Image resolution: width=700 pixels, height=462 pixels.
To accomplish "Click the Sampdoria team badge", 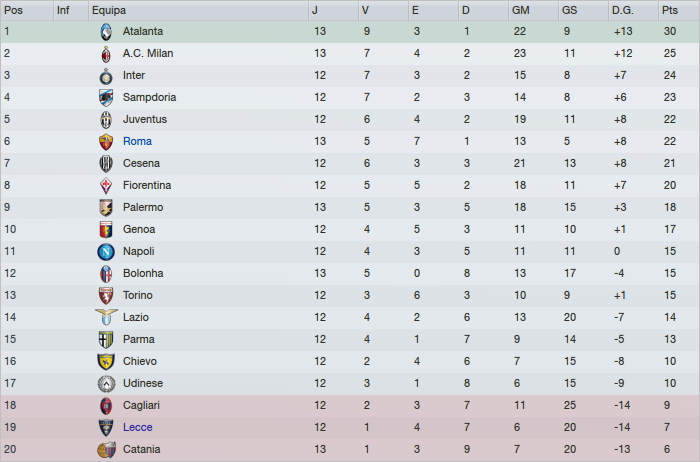I will click(106, 97).
